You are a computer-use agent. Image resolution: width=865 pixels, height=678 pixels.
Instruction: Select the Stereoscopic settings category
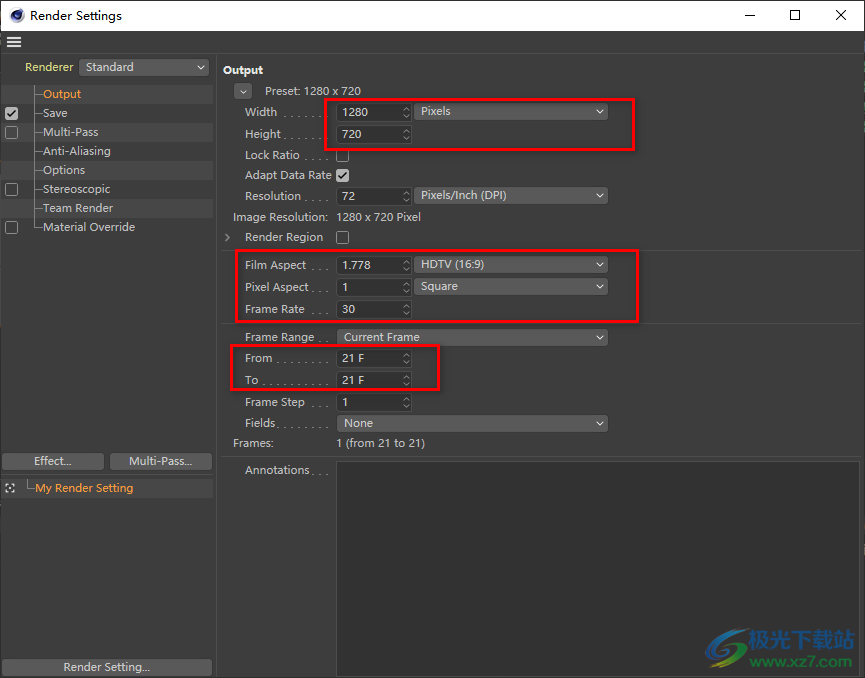tap(77, 189)
